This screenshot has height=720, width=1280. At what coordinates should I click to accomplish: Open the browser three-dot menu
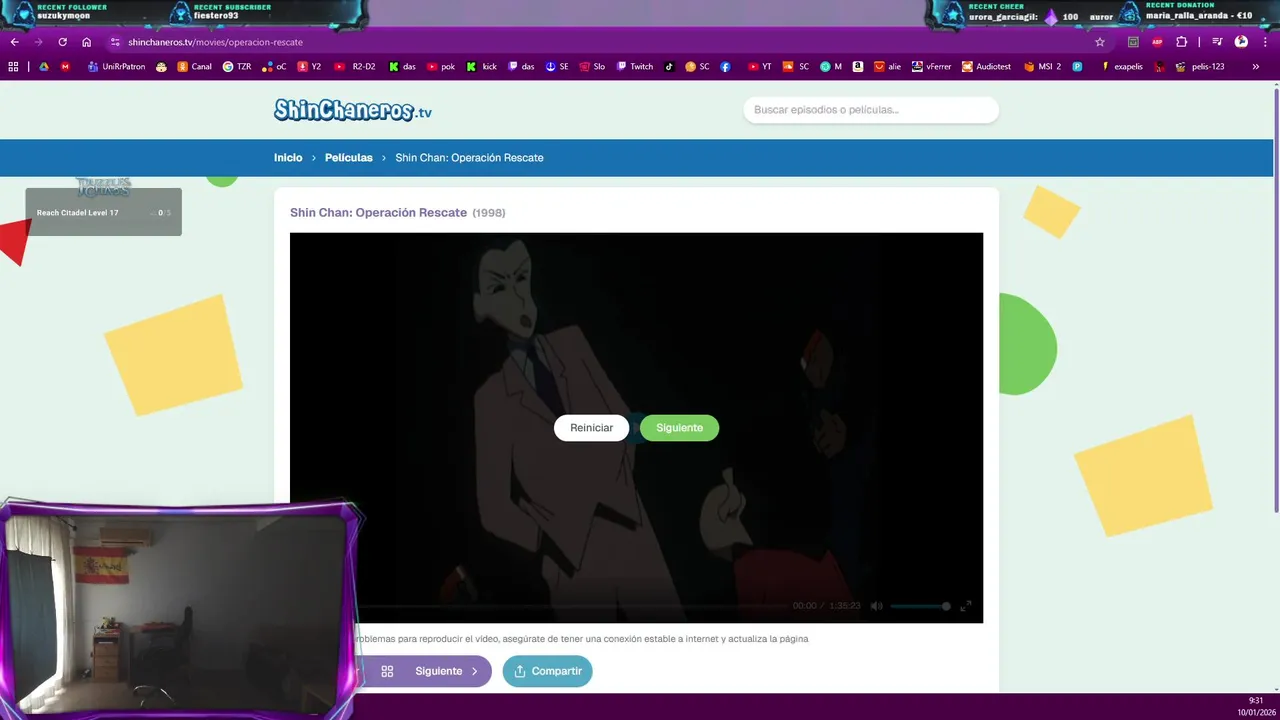(x=1265, y=42)
